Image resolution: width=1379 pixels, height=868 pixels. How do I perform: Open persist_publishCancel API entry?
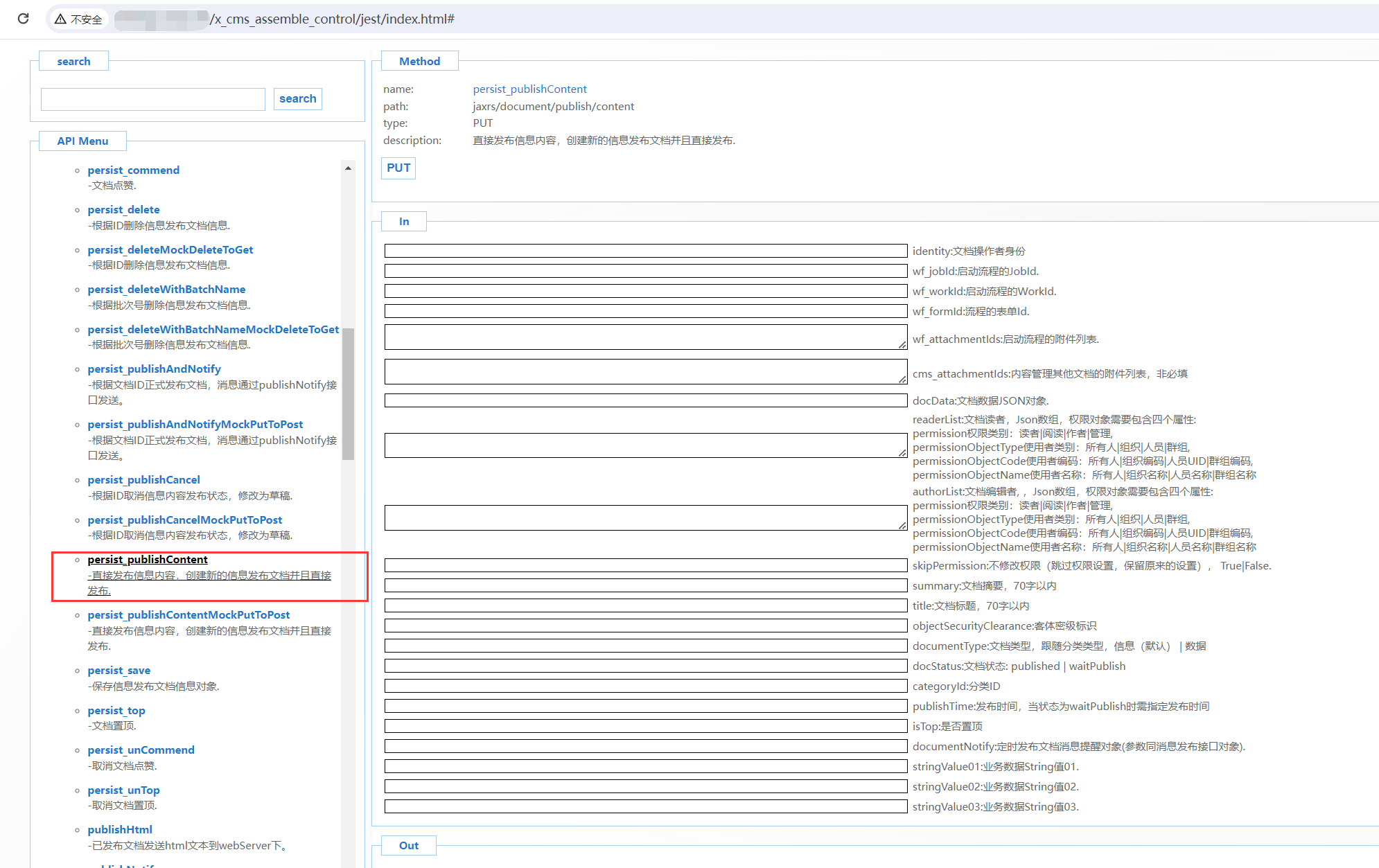(143, 479)
